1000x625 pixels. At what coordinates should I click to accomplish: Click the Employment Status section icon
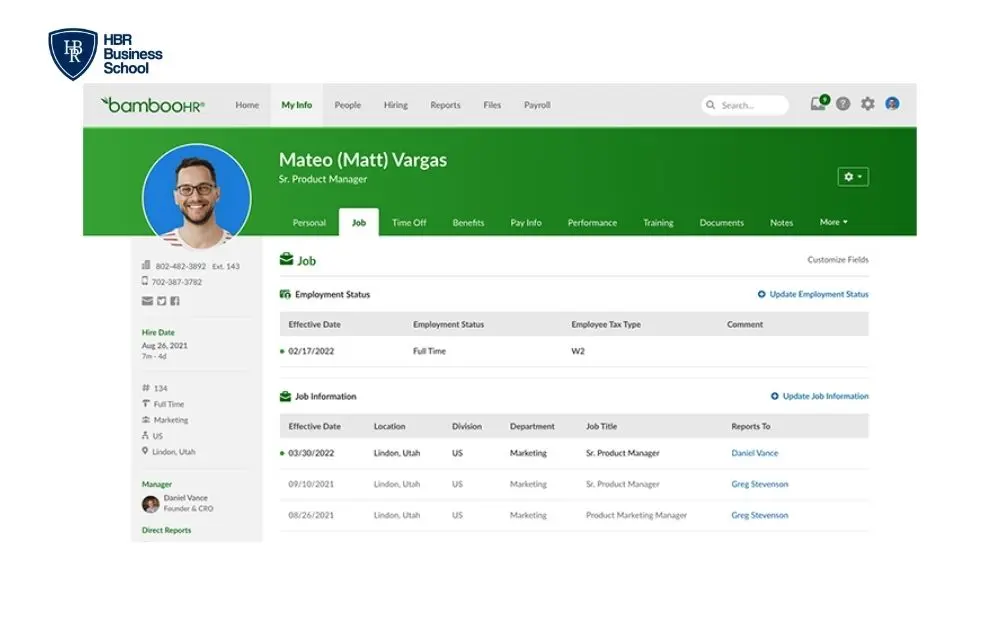[285, 294]
